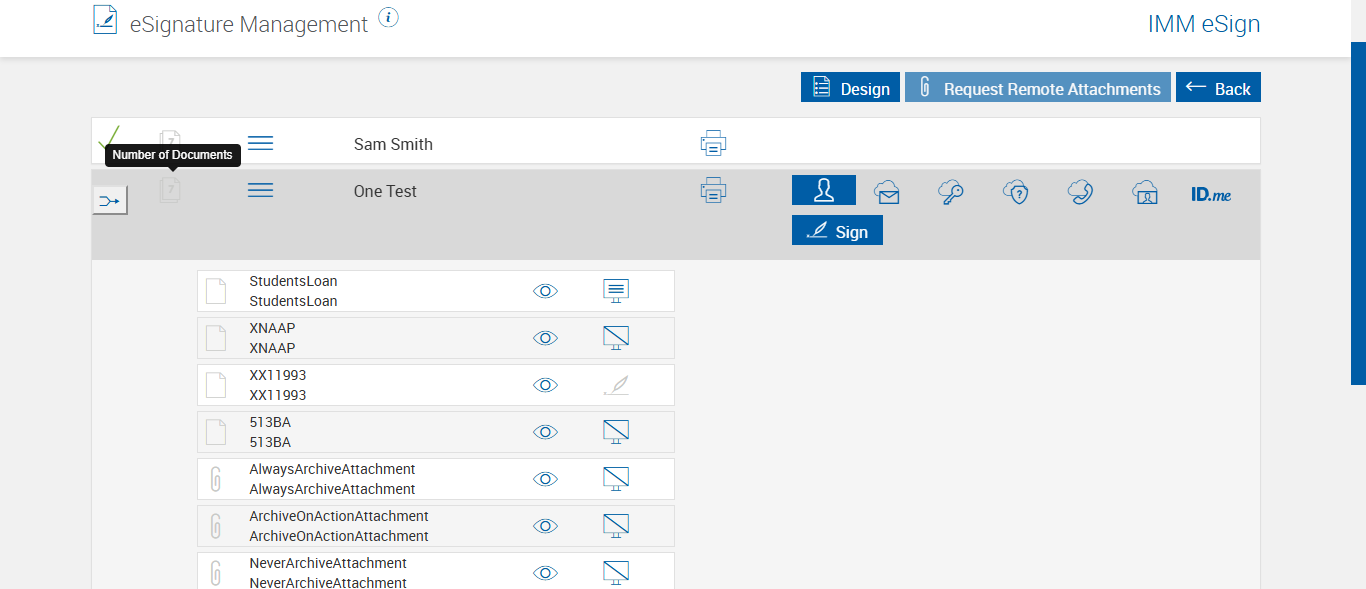The image size is (1366, 589).
Task: Select email cloud authentication for One Test
Action: click(x=887, y=192)
